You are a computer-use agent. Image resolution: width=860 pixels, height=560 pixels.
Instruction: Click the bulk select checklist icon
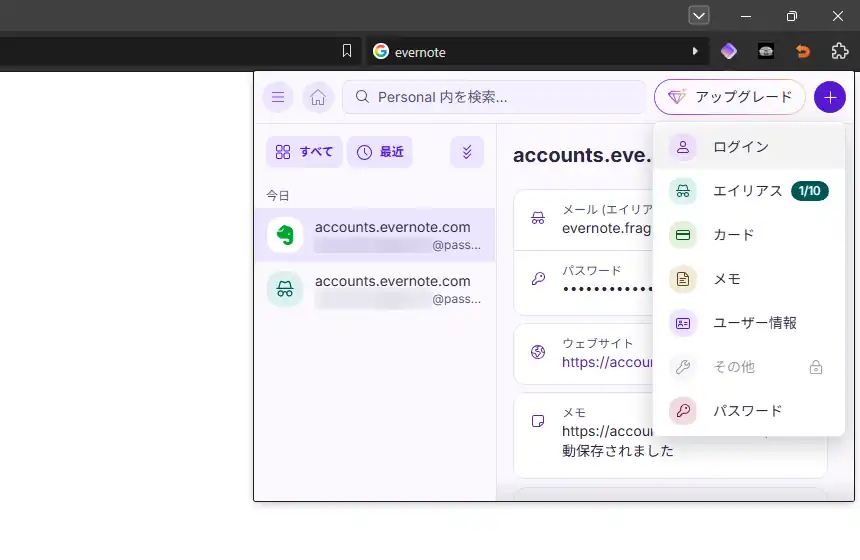(x=467, y=152)
